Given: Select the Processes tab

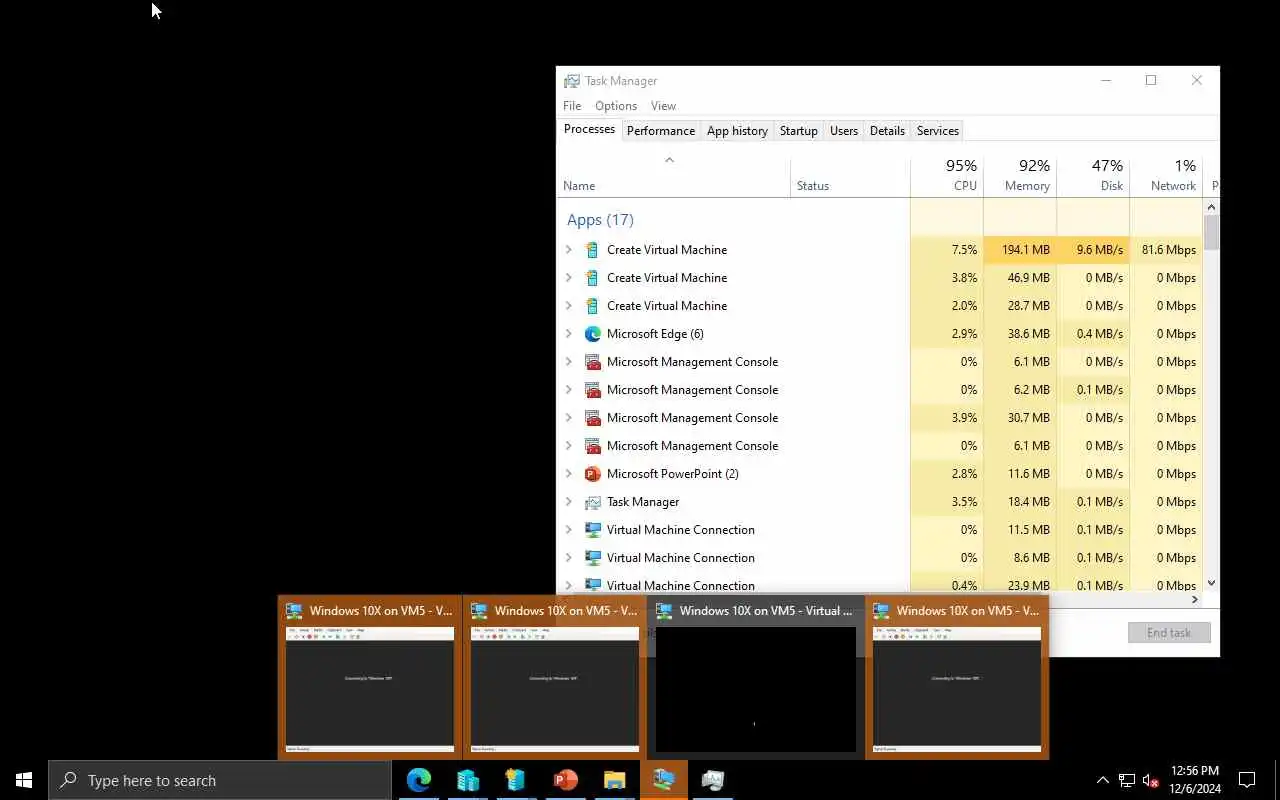Looking at the screenshot, I should (x=589, y=129).
